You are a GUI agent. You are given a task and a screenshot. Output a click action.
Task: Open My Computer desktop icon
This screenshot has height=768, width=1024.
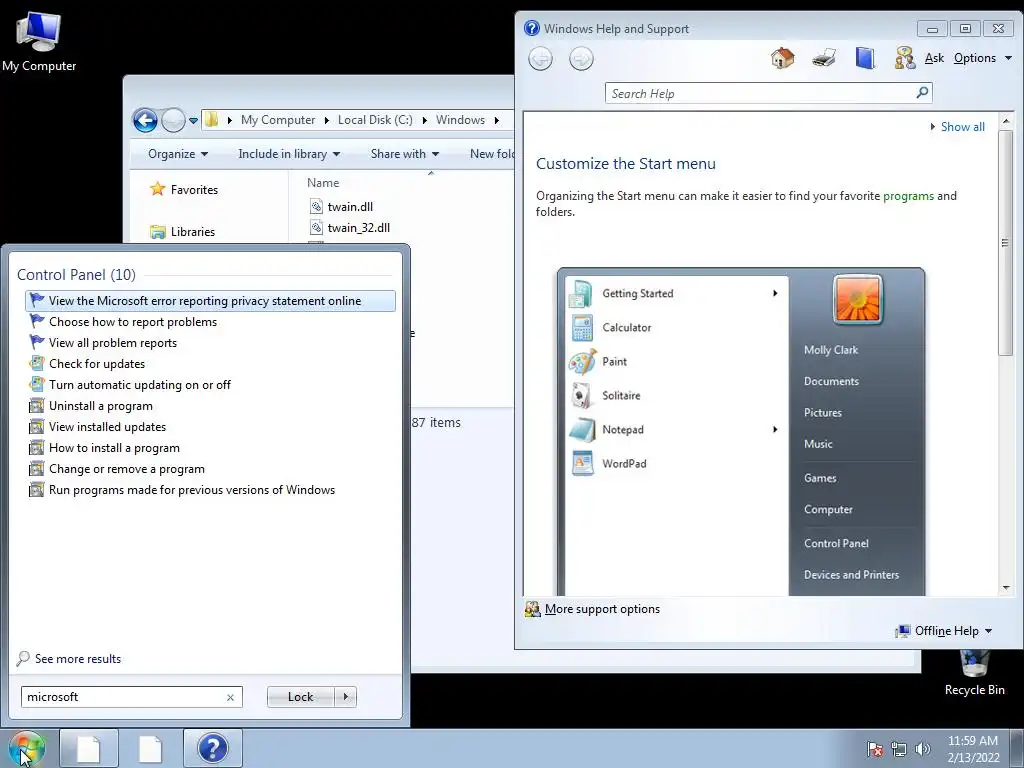(x=39, y=40)
